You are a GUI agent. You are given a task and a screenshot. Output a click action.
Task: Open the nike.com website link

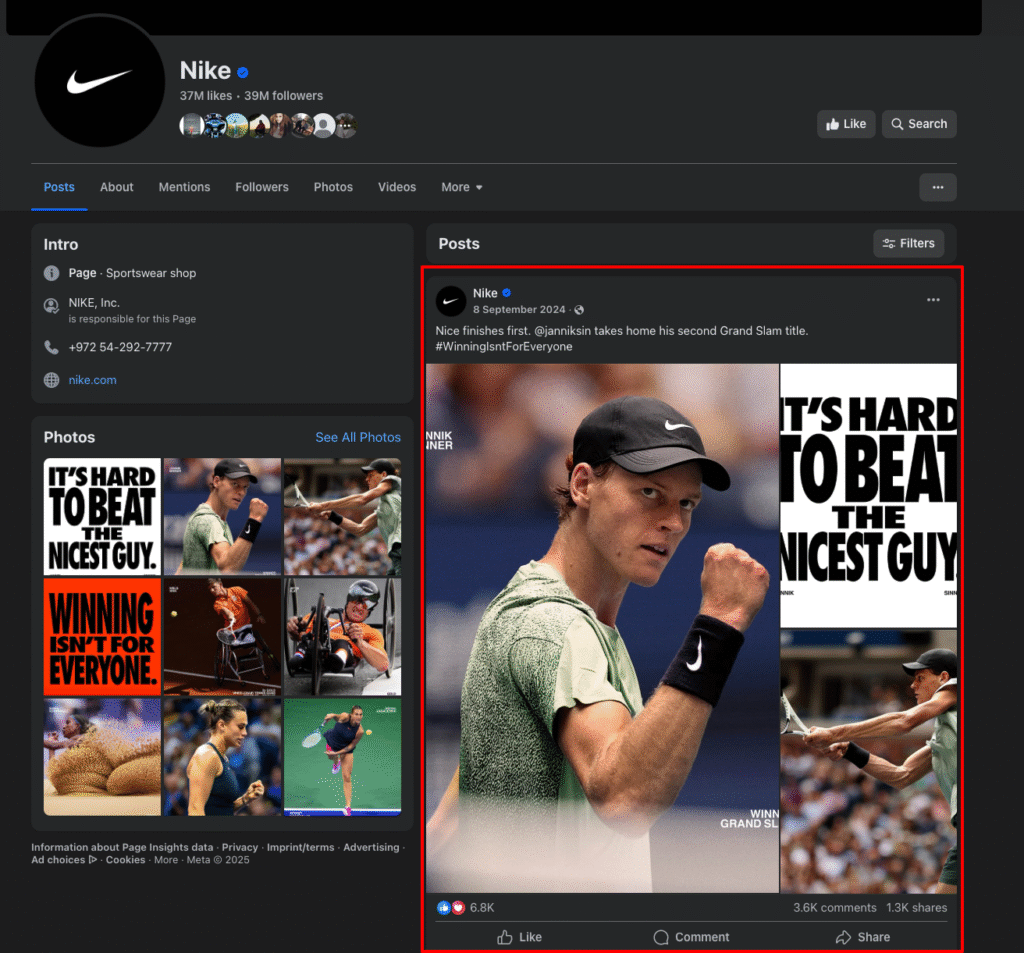pyautogui.click(x=93, y=380)
